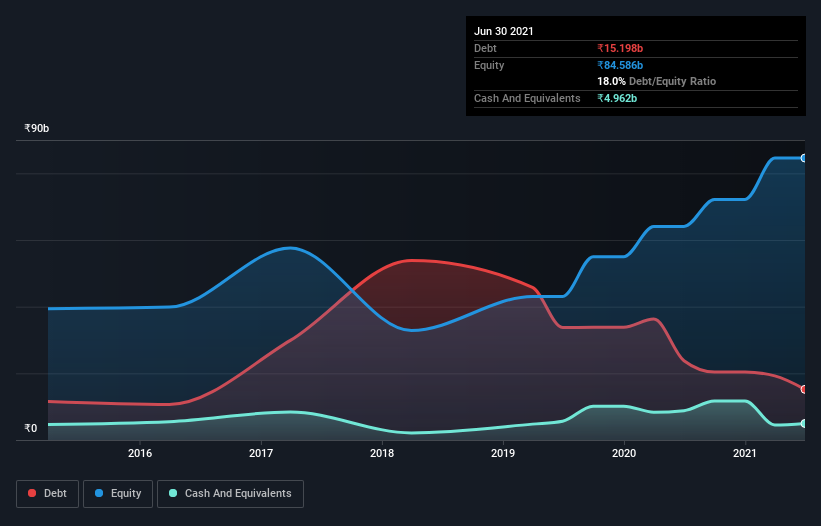Image resolution: width=821 pixels, height=526 pixels.
Task: Click the 2016 x-axis label
Action: [x=140, y=453]
